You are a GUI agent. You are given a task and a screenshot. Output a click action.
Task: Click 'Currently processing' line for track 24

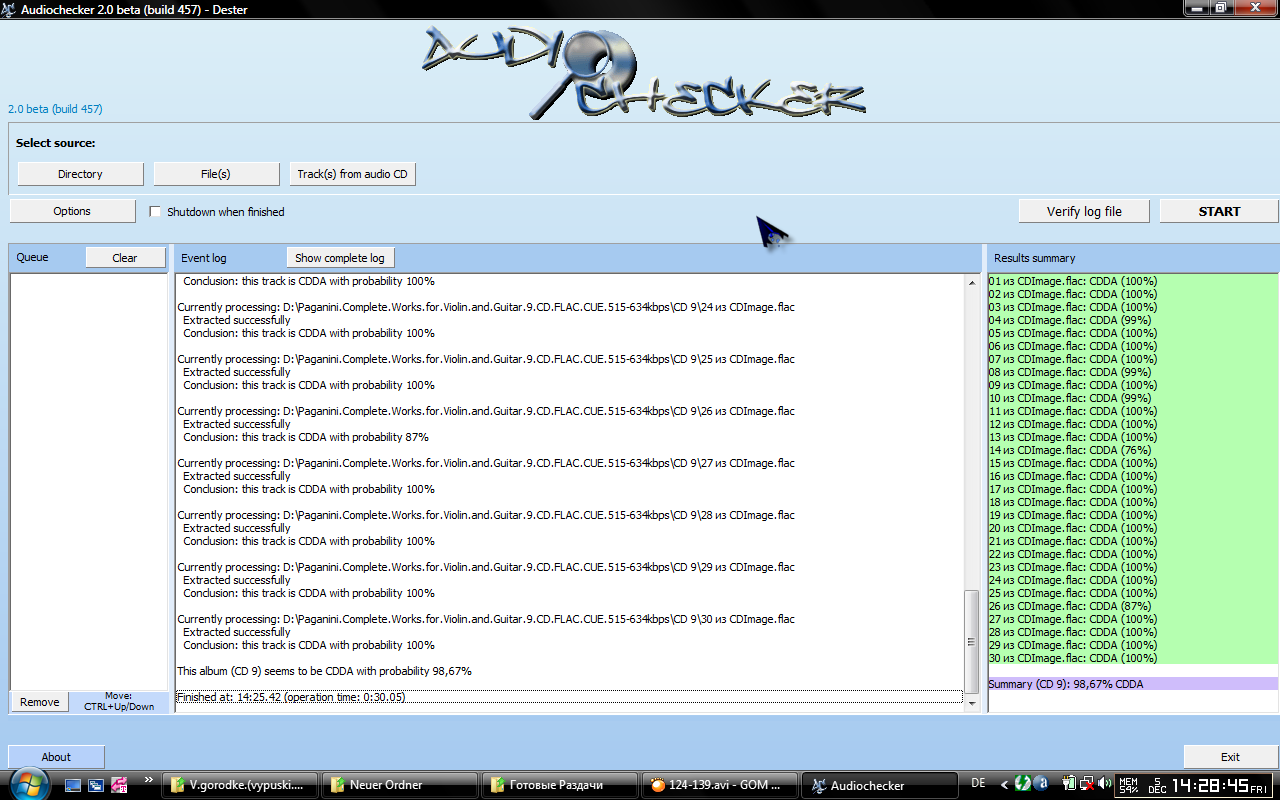pos(486,307)
